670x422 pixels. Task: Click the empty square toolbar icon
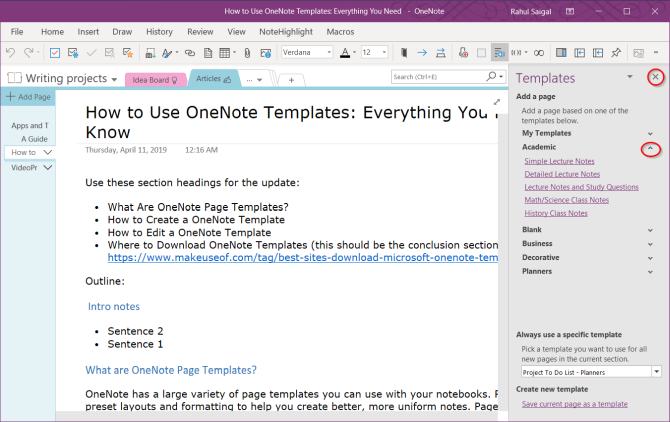tap(481, 53)
